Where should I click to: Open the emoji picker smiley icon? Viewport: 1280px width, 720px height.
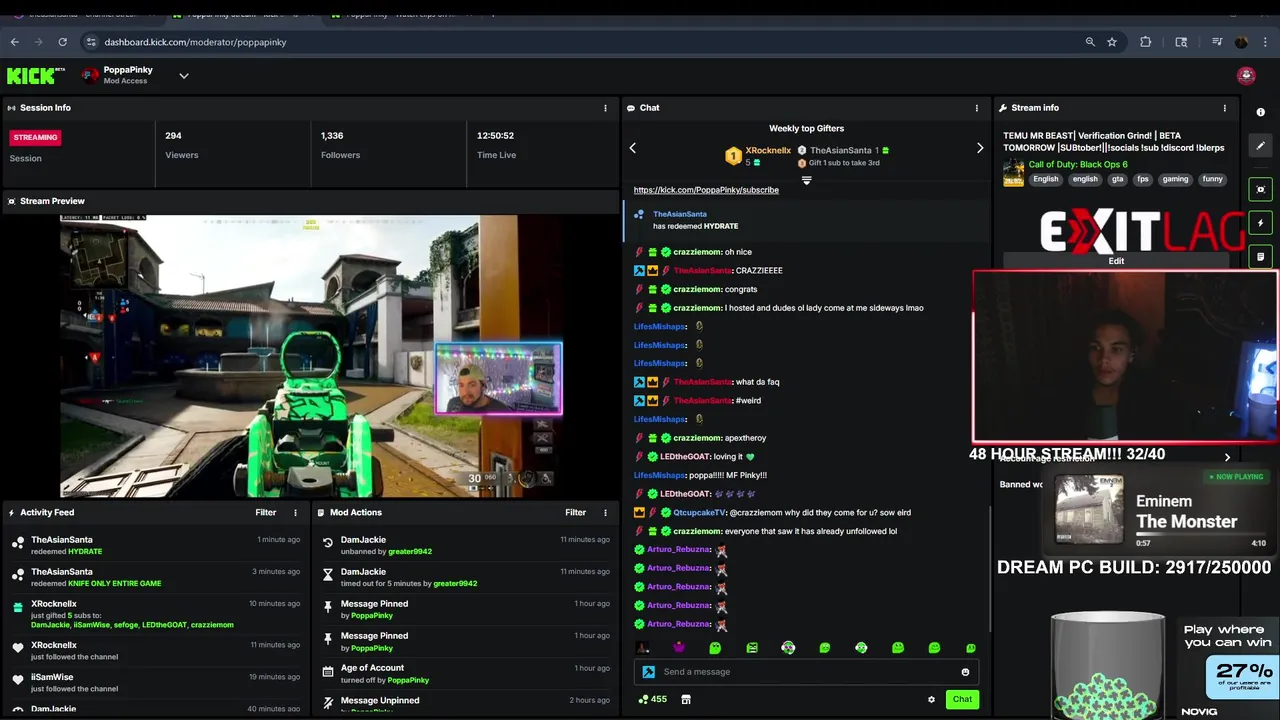click(x=965, y=672)
